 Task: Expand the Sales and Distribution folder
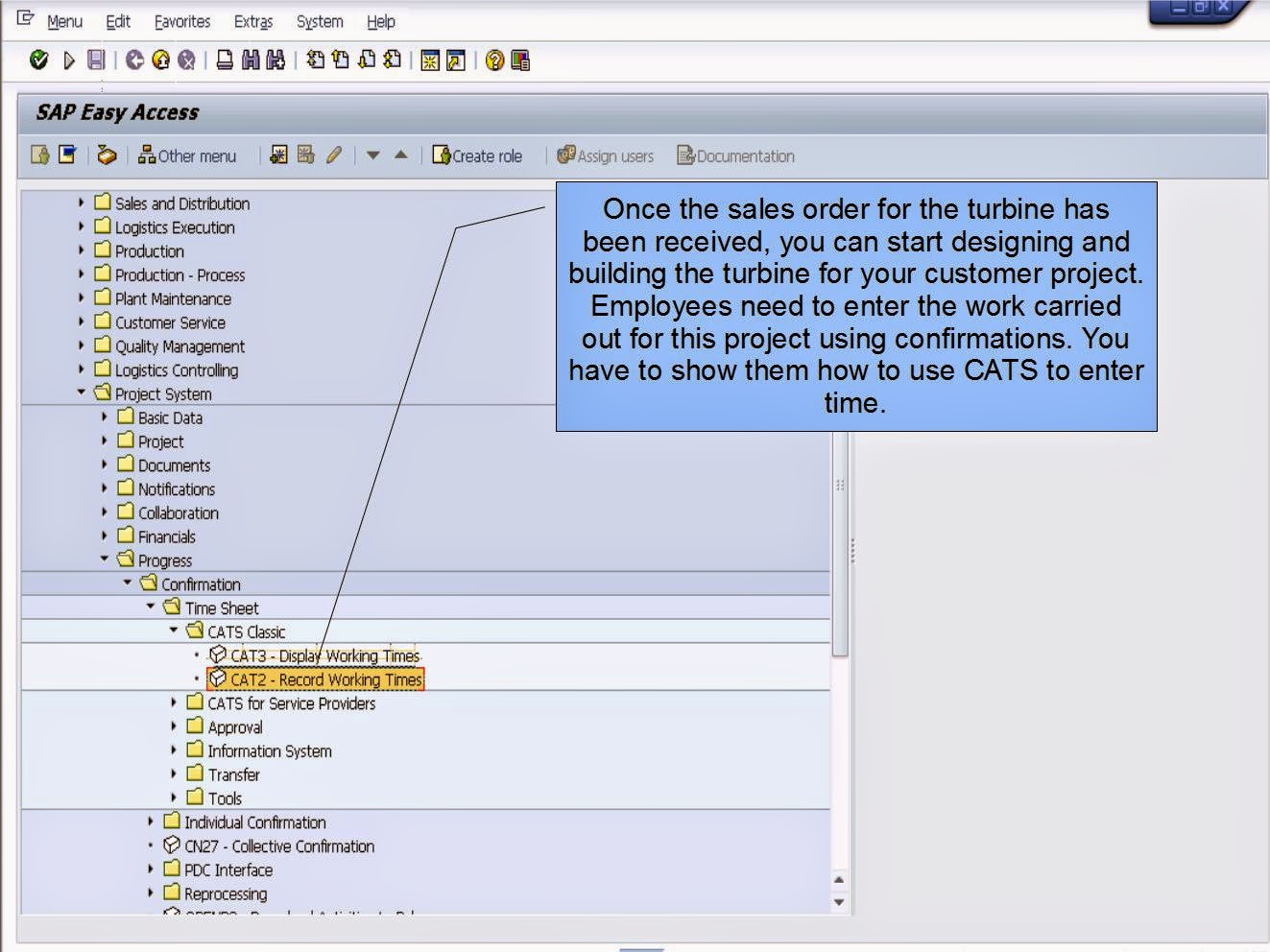click(81, 202)
